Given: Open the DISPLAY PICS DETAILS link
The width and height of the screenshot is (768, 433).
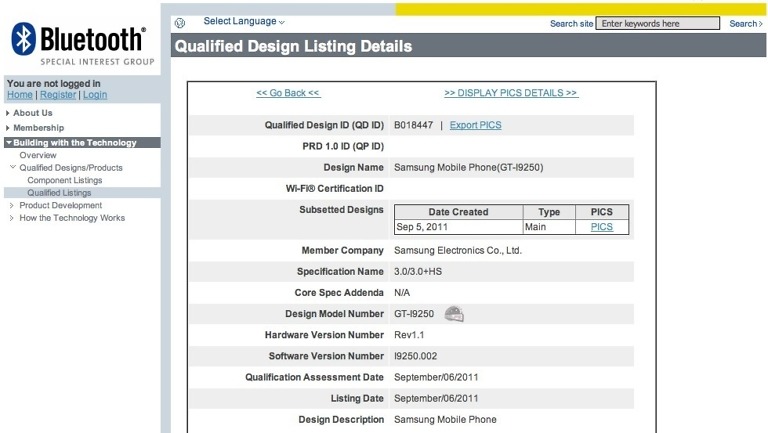Looking at the screenshot, I should click(510, 93).
